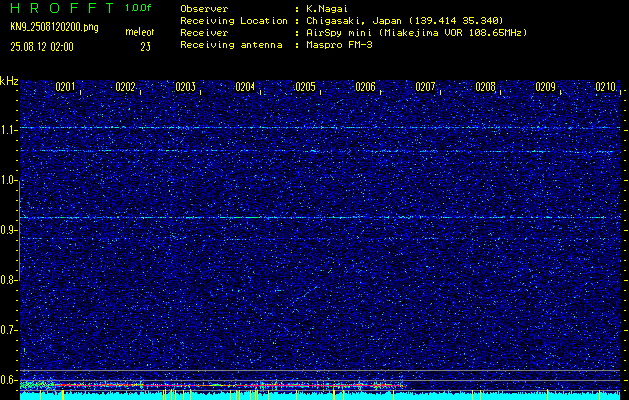Click the 0205 time marker
The height and width of the screenshot is (400, 629).
tap(305, 87)
